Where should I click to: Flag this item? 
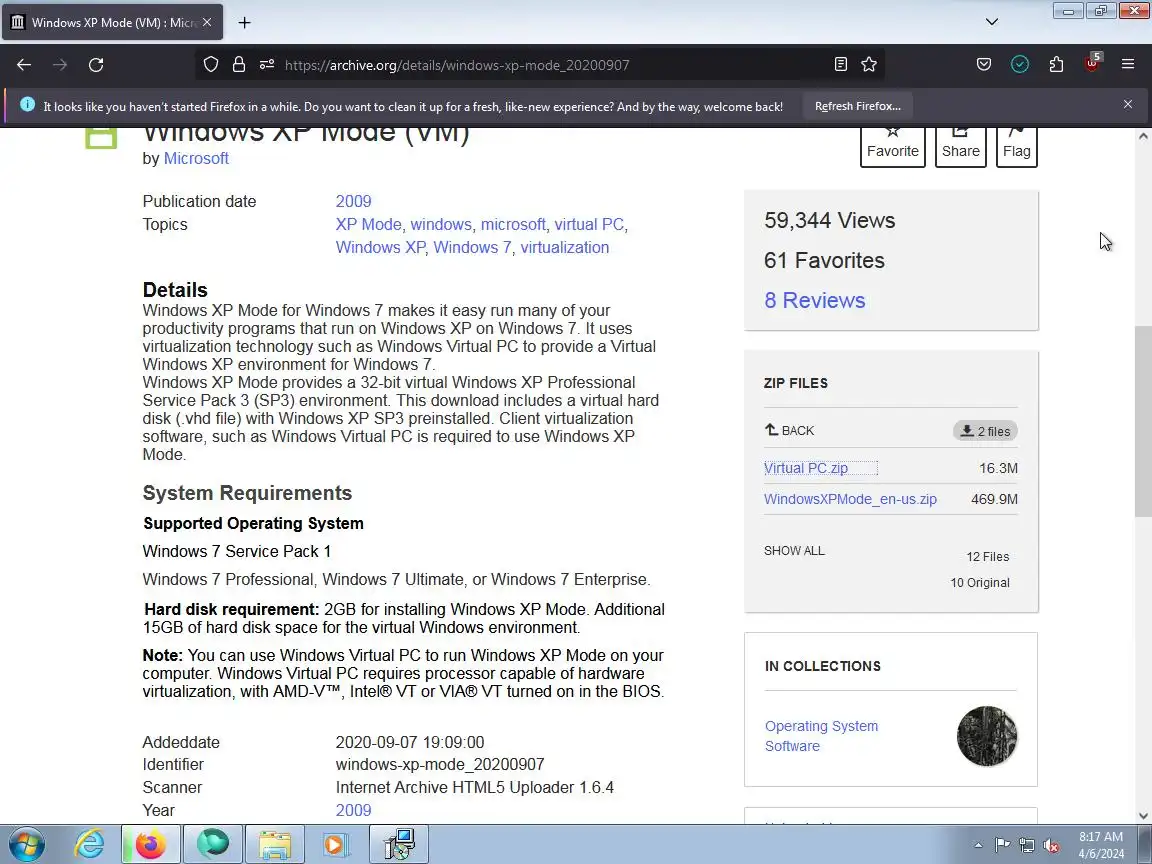pos(1017,146)
